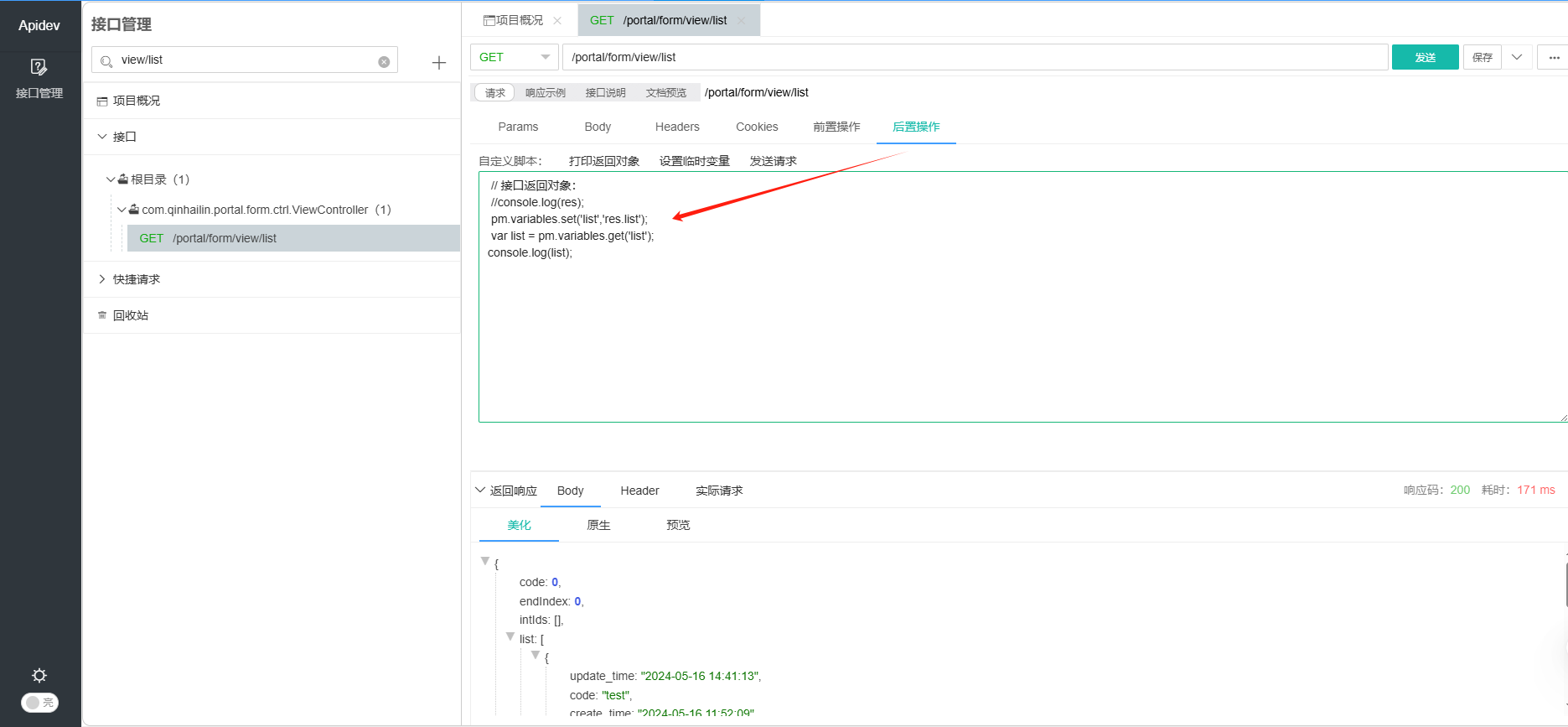Click the line pm.variables.set('list','res.list');
This screenshot has height=727, width=1568.
[569, 219]
